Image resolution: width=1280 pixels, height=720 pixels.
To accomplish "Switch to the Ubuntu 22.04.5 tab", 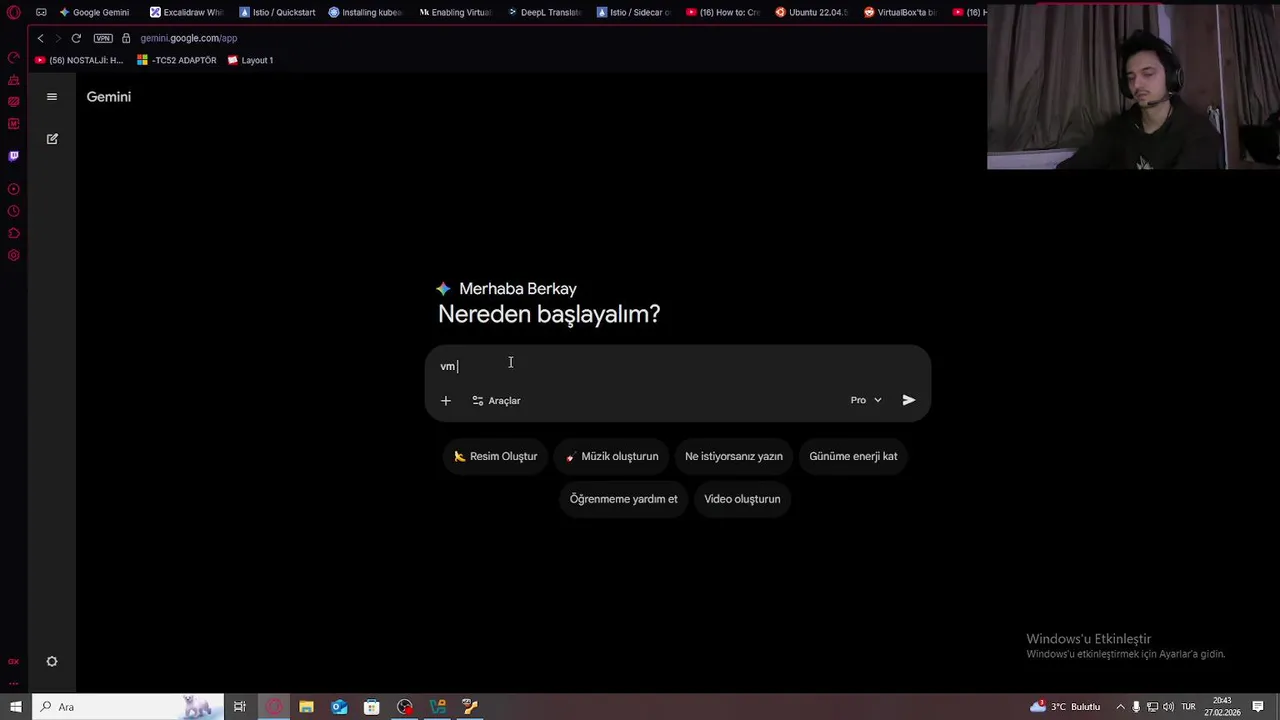I will coord(812,13).
